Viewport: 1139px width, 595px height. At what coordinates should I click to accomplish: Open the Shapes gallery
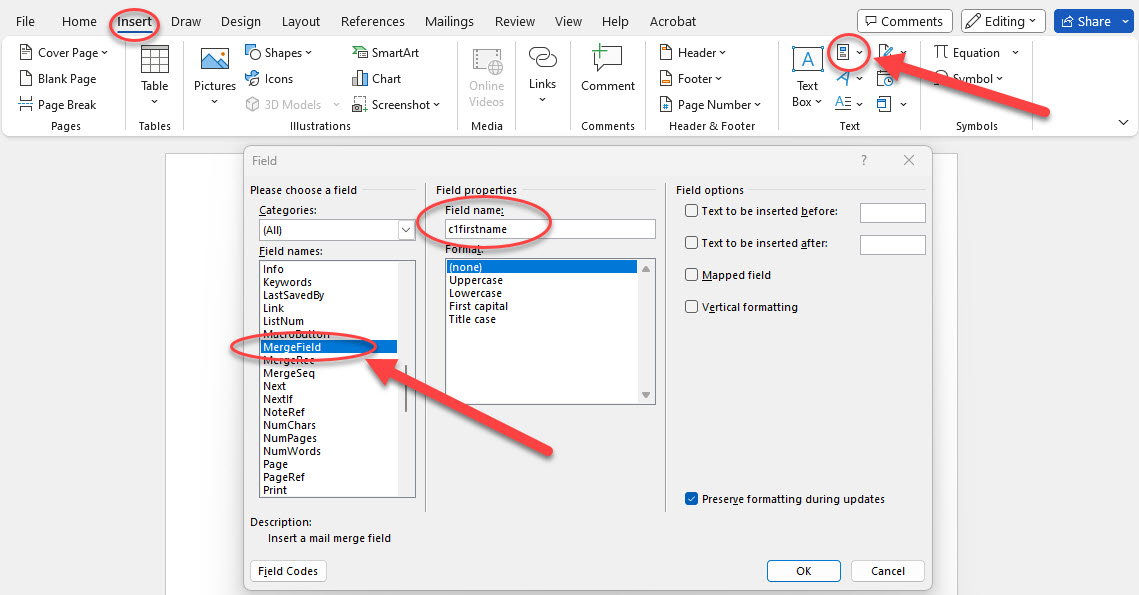279,52
